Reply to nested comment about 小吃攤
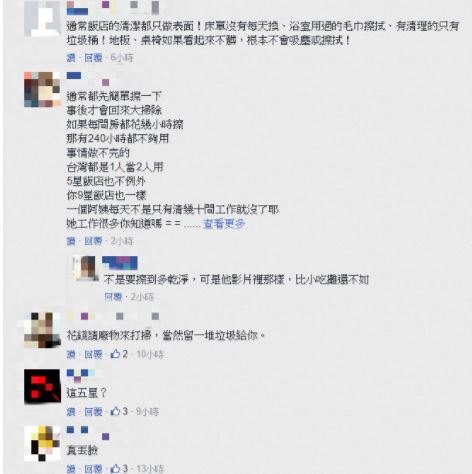Screen dimensions: 472x474 click(113, 297)
